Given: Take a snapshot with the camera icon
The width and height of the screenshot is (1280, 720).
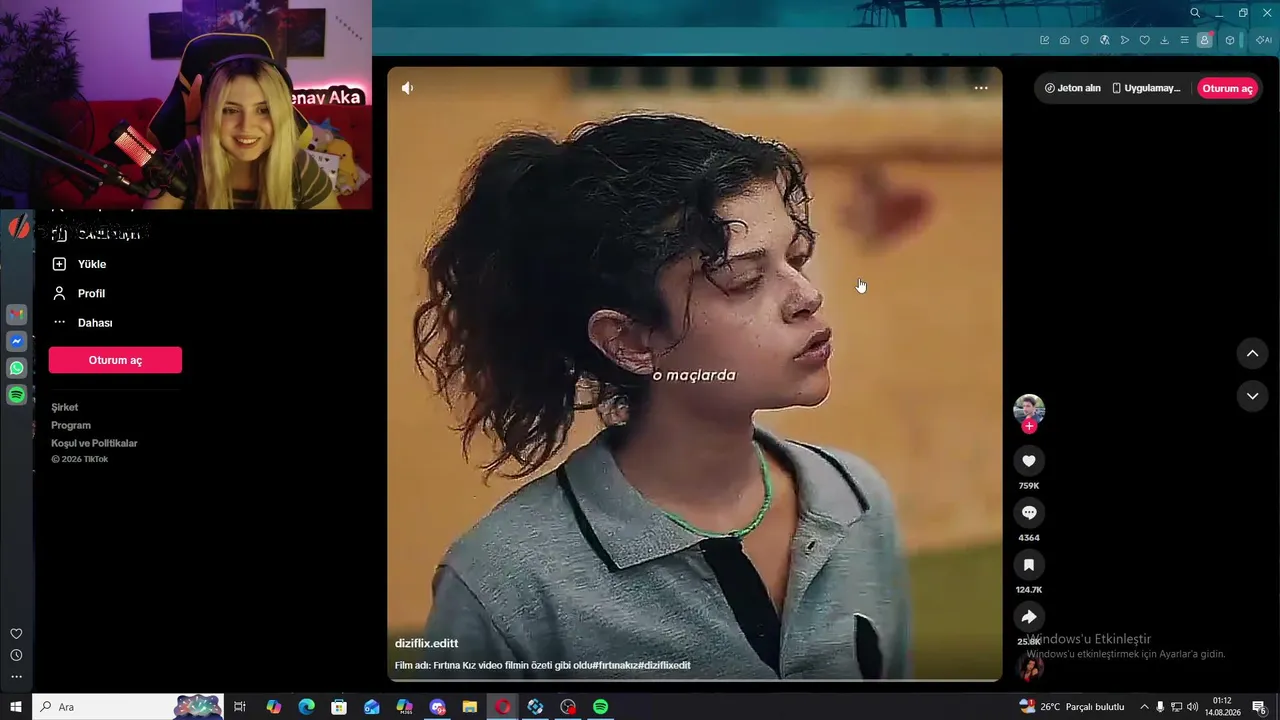Looking at the screenshot, I should [x=1065, y=40].
